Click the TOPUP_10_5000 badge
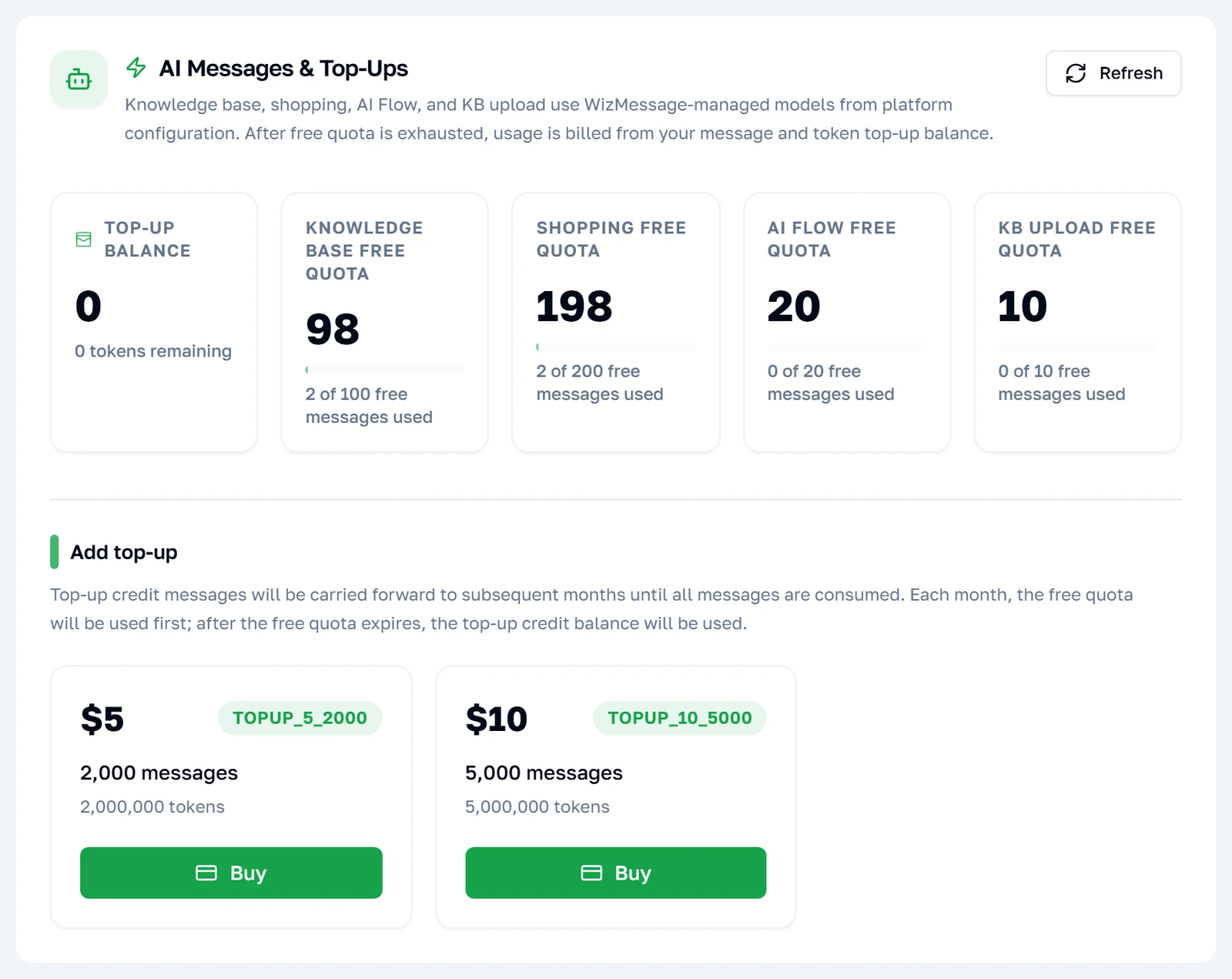Viewport: 1232px width, 979px height. [679, 718]
